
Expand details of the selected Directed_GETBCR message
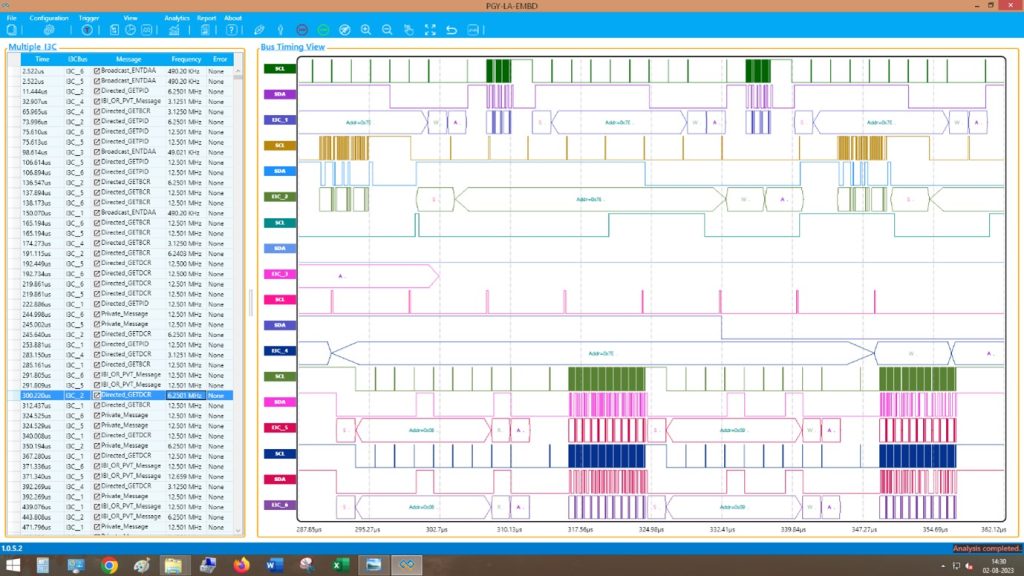coord(96,395)
